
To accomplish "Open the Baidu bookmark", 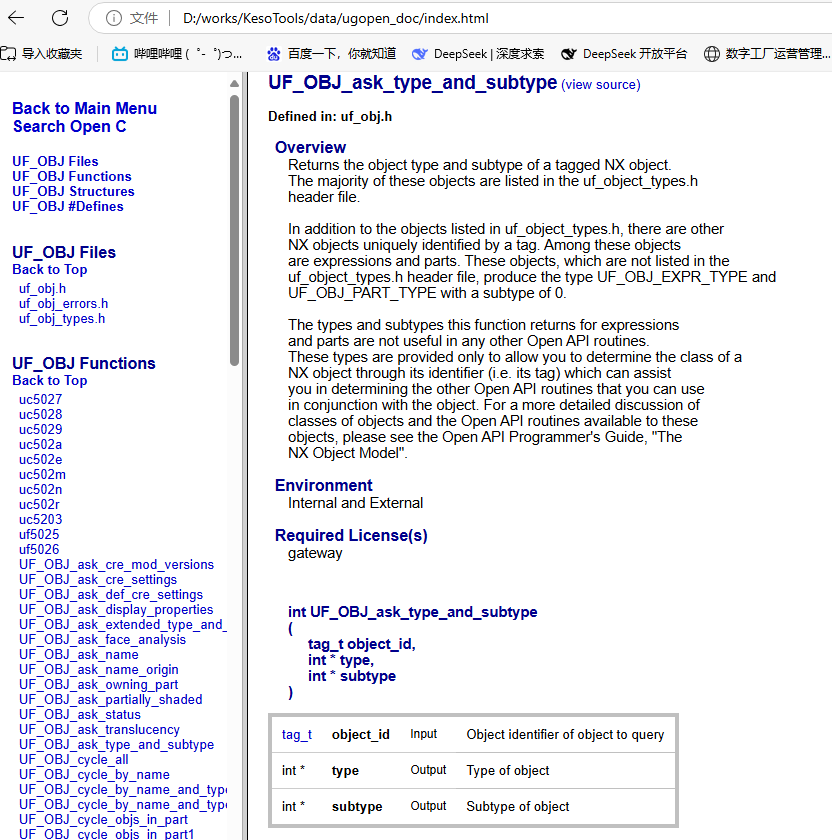I will [x=331, y=54].
